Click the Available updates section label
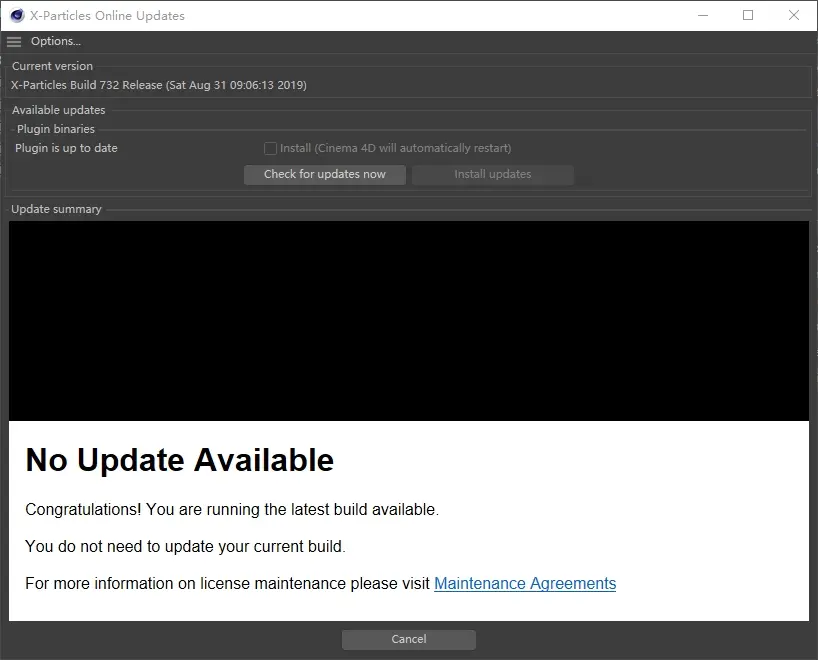This screenshot has height=660, width=818. pos(58,110)
